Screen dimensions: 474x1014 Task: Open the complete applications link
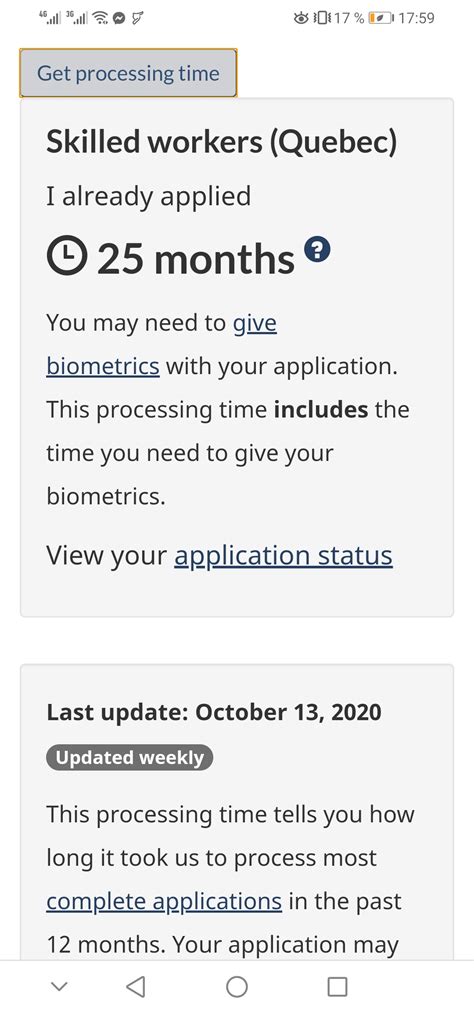pos(164,901)
